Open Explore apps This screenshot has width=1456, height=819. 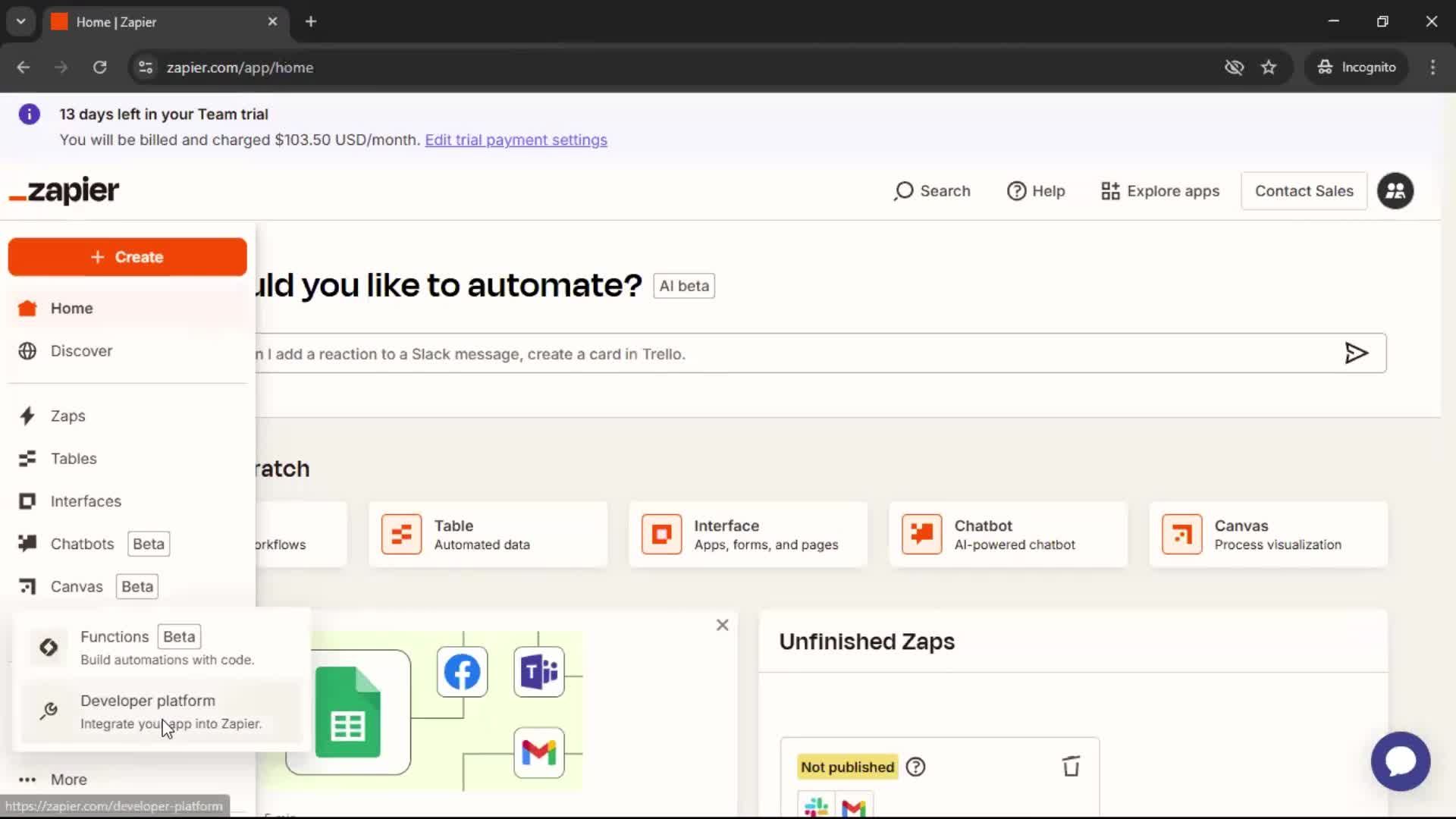1160,191
